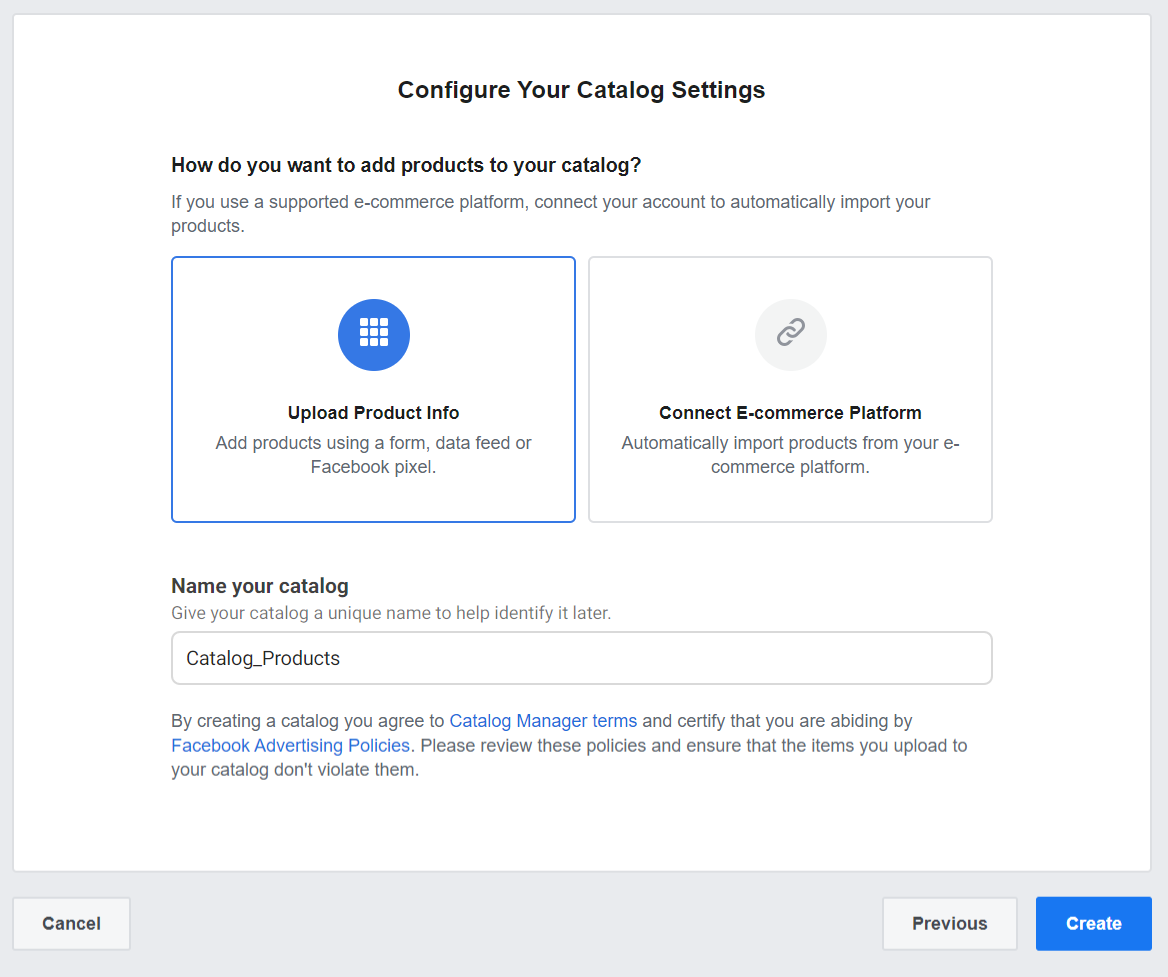Image resolution: width=1168 pixels, height=977 pixels.
Task: Click the "How do you want to add products" heading
Action: (406, 164)
